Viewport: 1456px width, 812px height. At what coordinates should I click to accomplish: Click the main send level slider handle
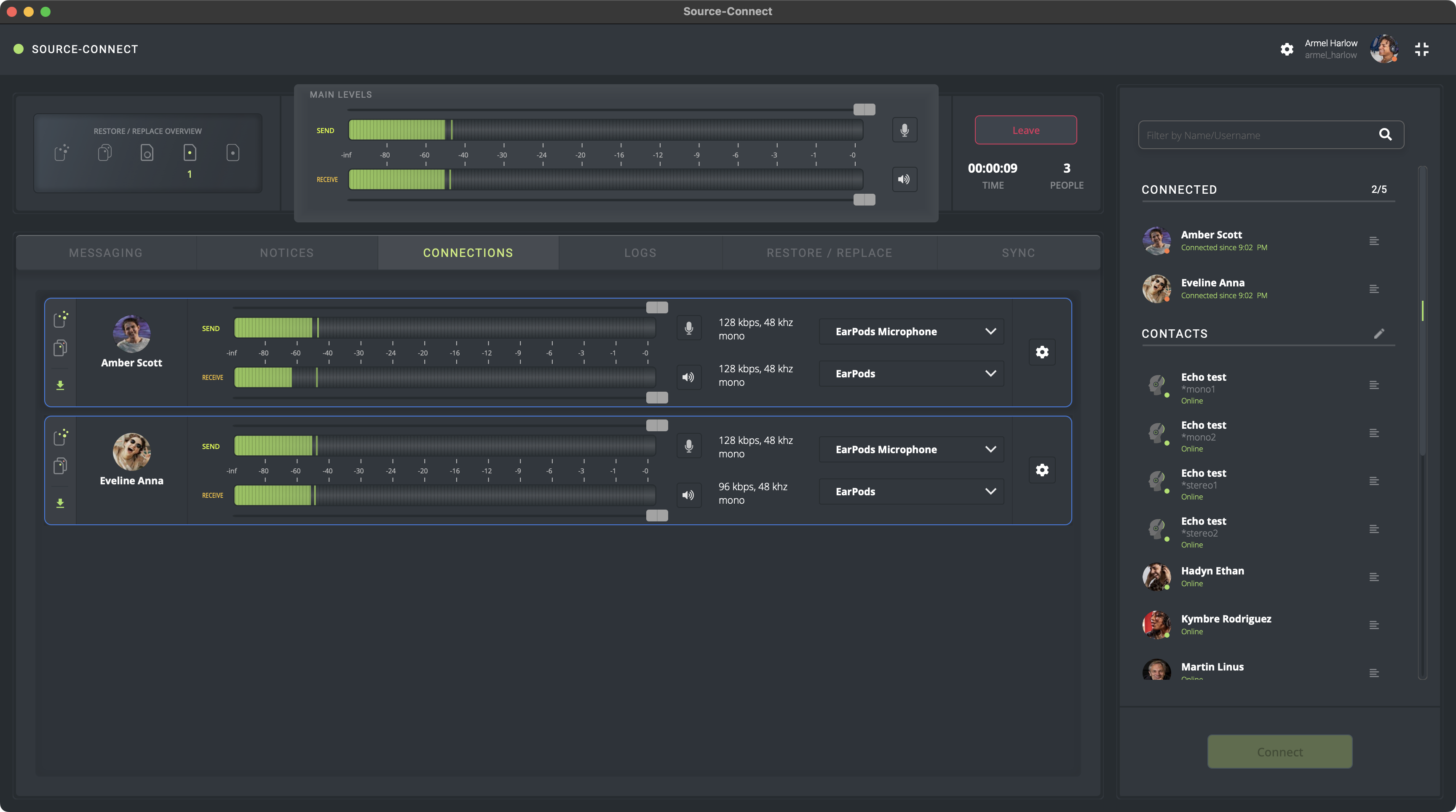coord(864,109)
